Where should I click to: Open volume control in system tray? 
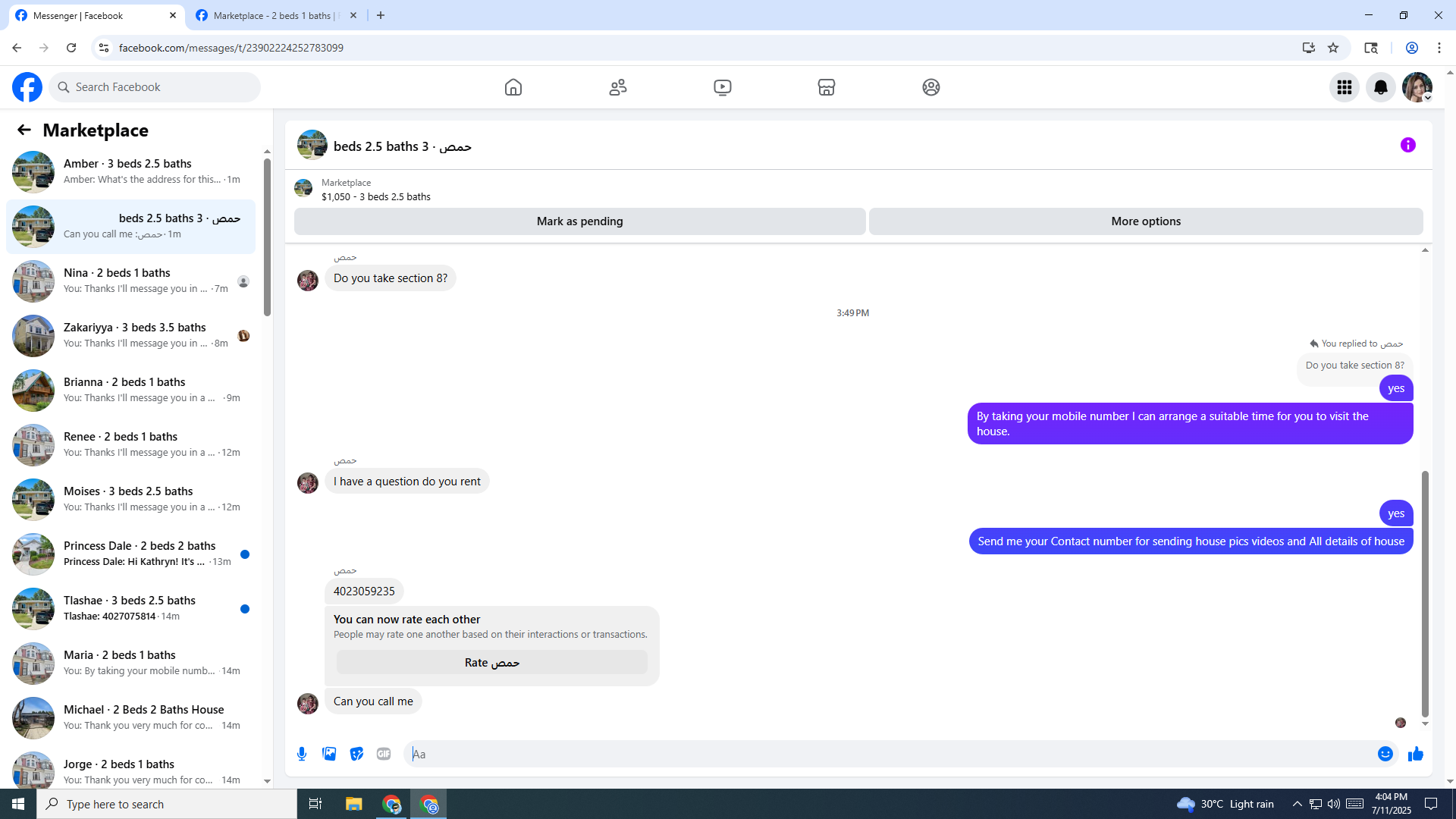click(x=1333, y=804)
